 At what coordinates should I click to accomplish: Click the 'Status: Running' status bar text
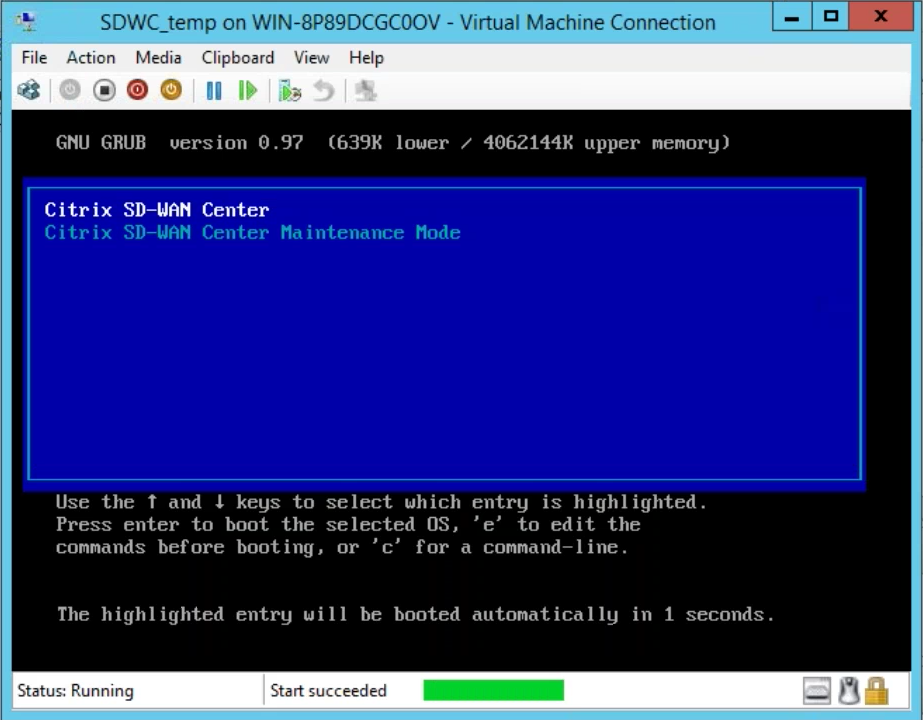(x=75, y=691)
